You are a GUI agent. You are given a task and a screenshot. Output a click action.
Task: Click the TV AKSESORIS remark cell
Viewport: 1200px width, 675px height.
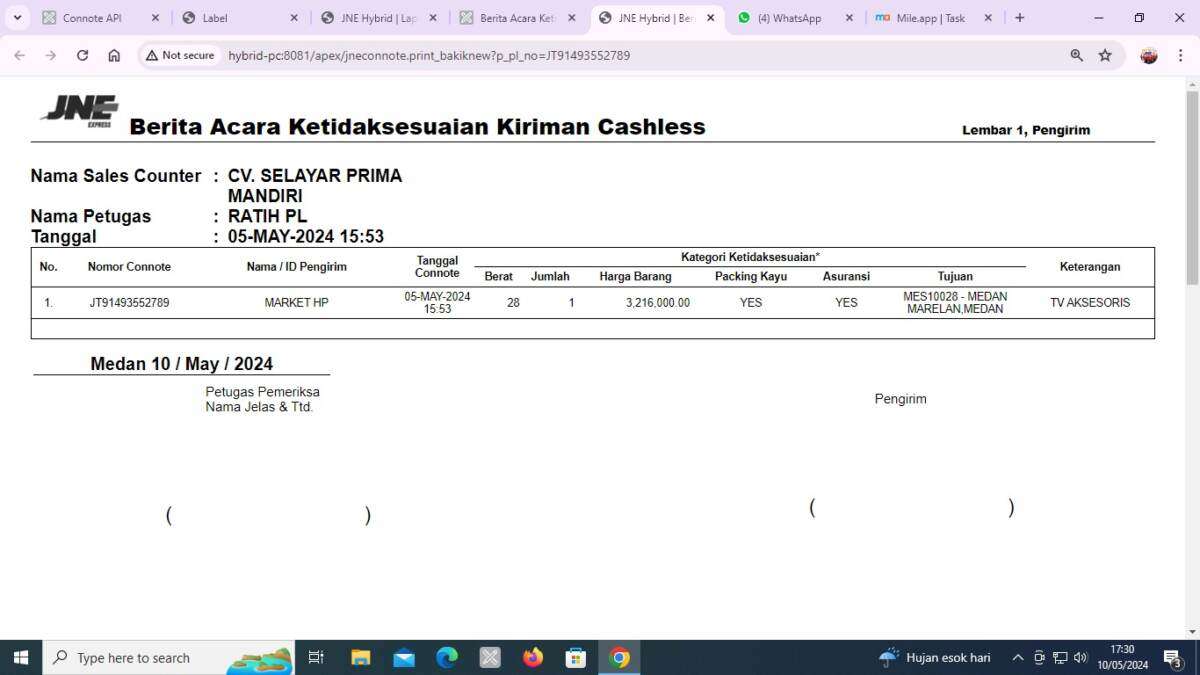click(x=1090, y=303)
